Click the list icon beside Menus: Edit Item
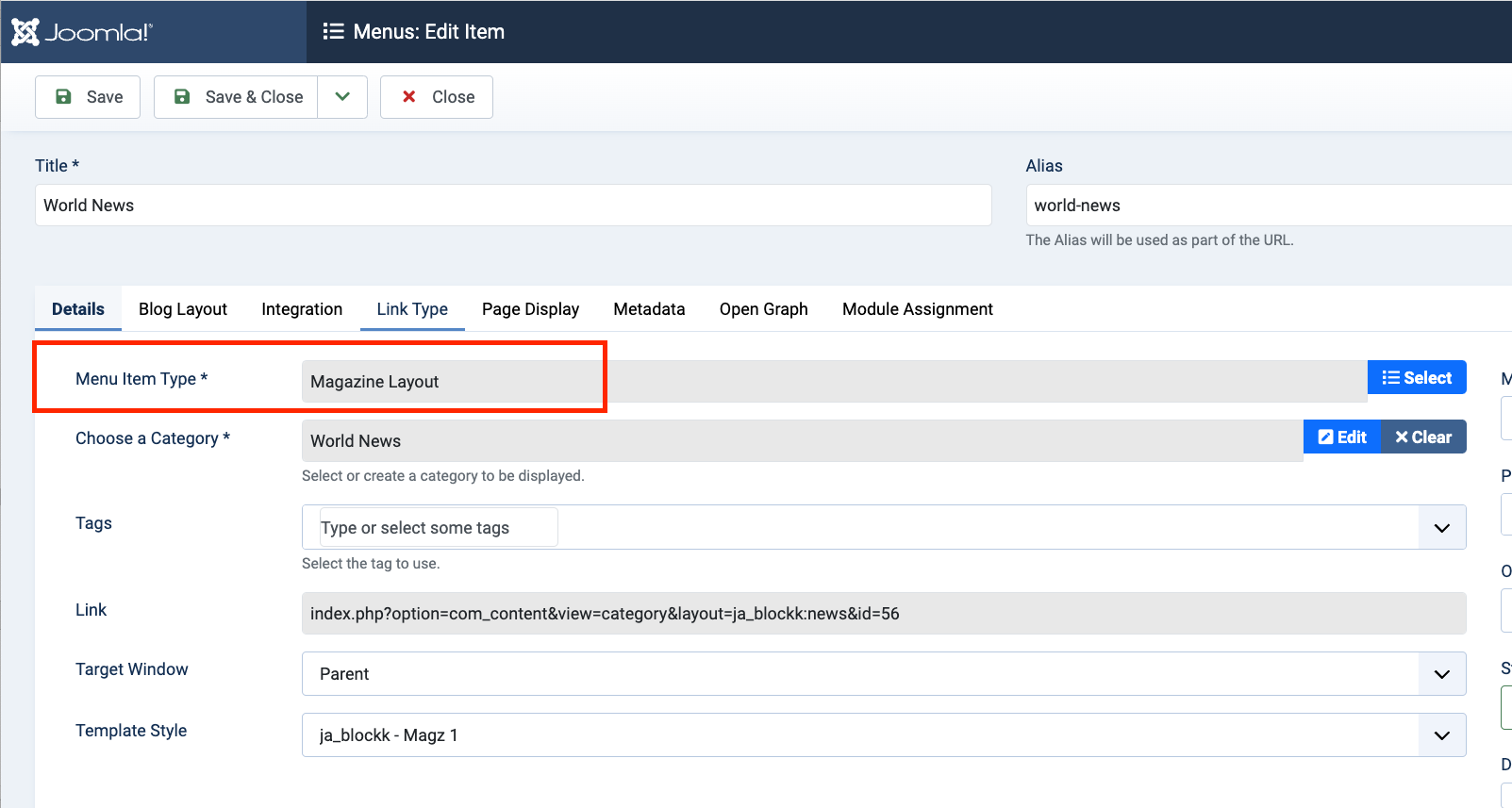This screenshot has height=808, width=1512. pos(333,32)
